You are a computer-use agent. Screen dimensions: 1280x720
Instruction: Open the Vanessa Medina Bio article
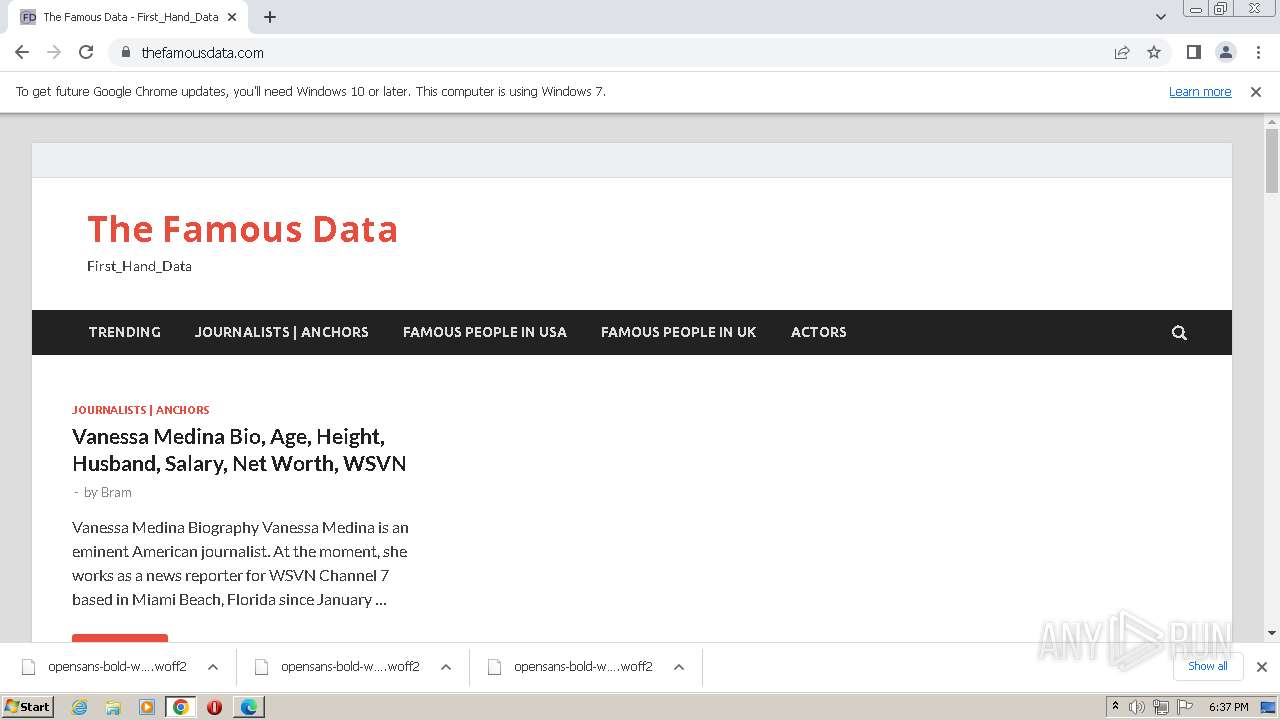240,450
